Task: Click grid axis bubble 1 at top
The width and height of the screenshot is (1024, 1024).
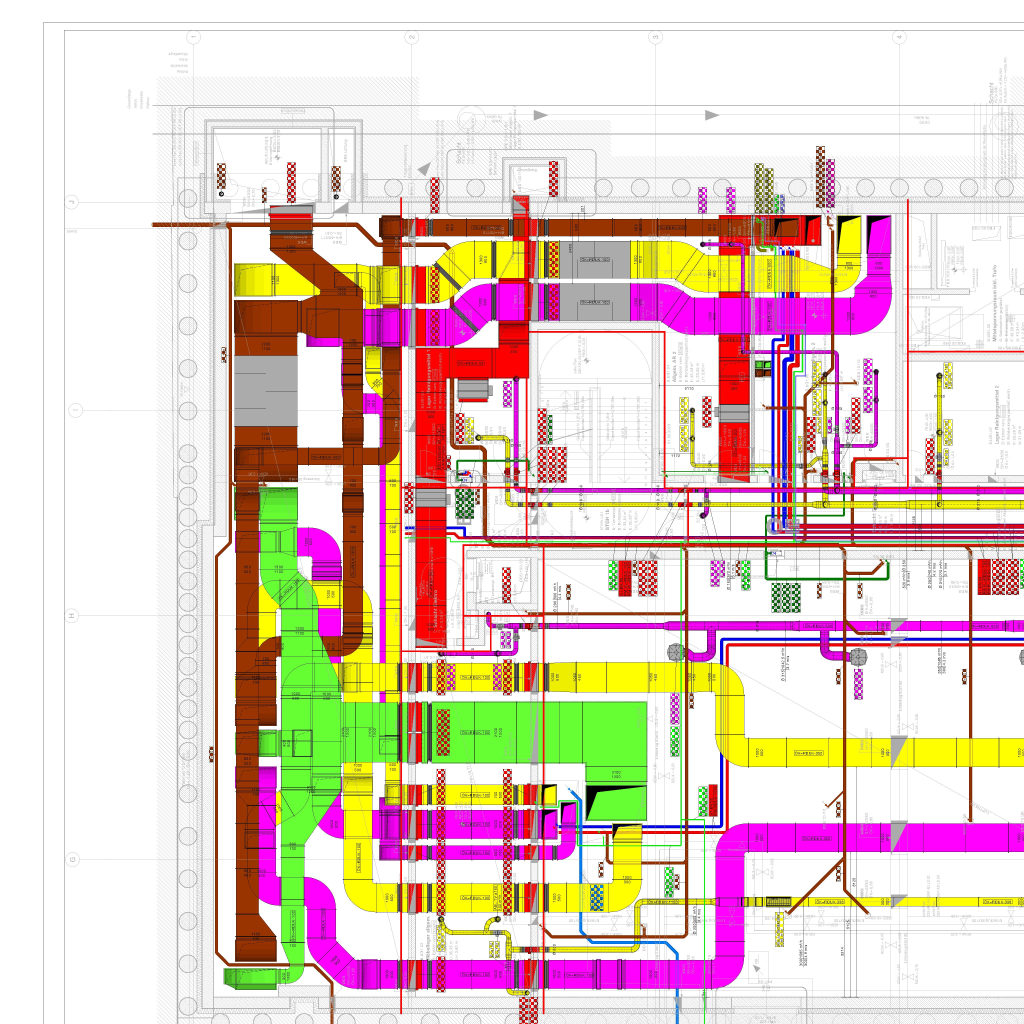Action: click(193, 37)
